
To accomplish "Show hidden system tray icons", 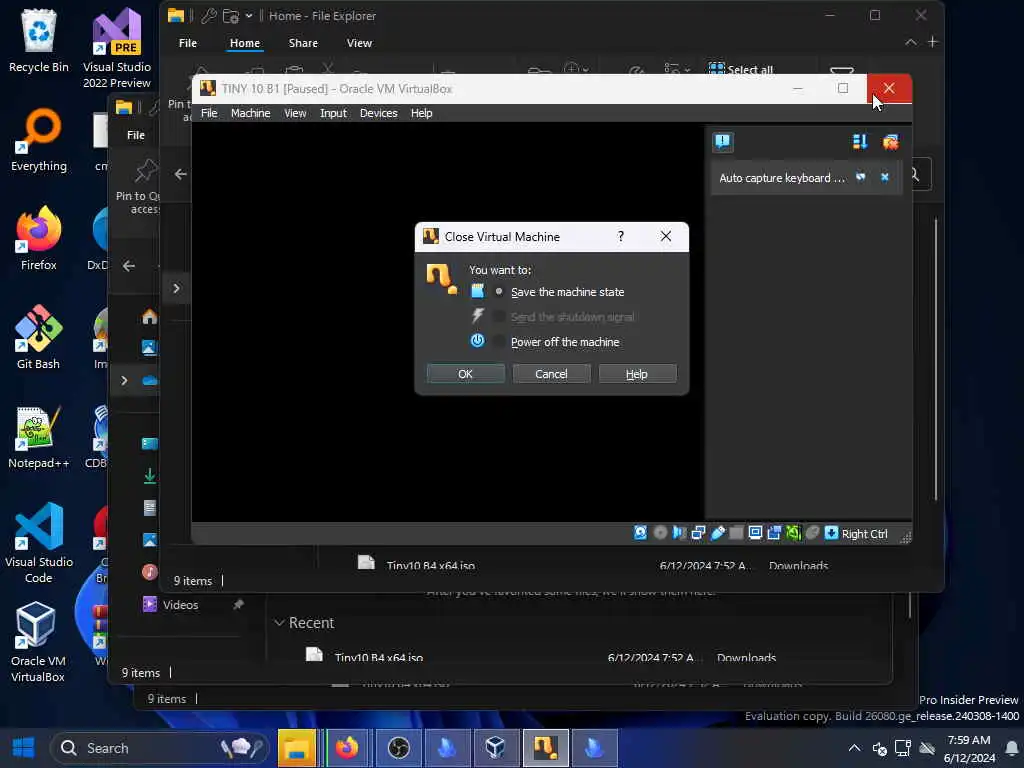I will pos(854,748).
